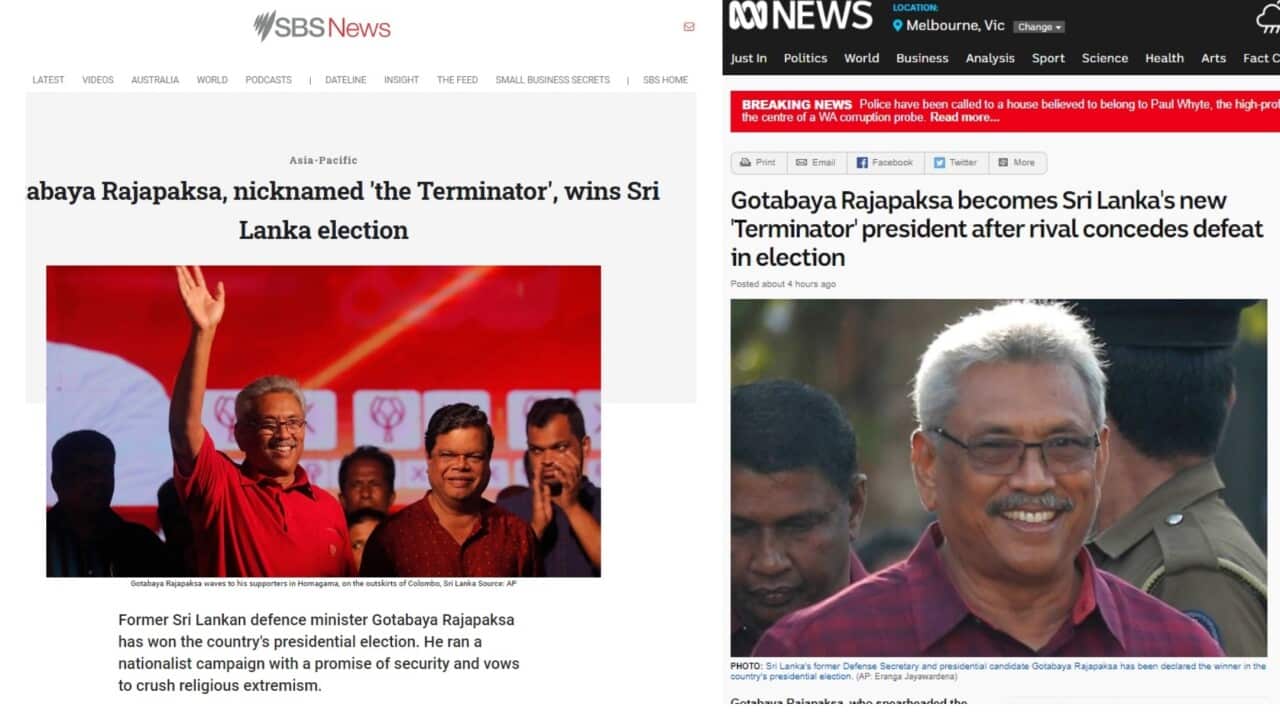The height and width of the screenshot is (720, 1280).
Task: Click the SBS News logo
Action: click(x=322, y=27)
